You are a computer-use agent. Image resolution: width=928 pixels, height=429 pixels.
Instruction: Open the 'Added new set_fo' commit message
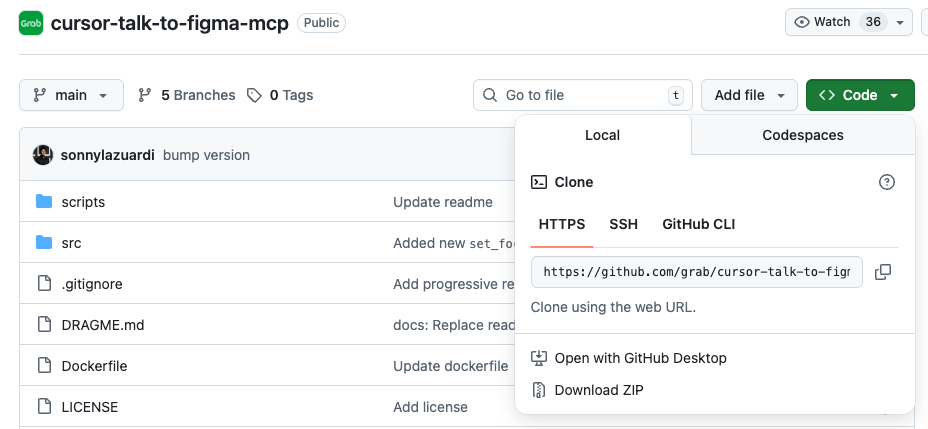coord(454,243)
